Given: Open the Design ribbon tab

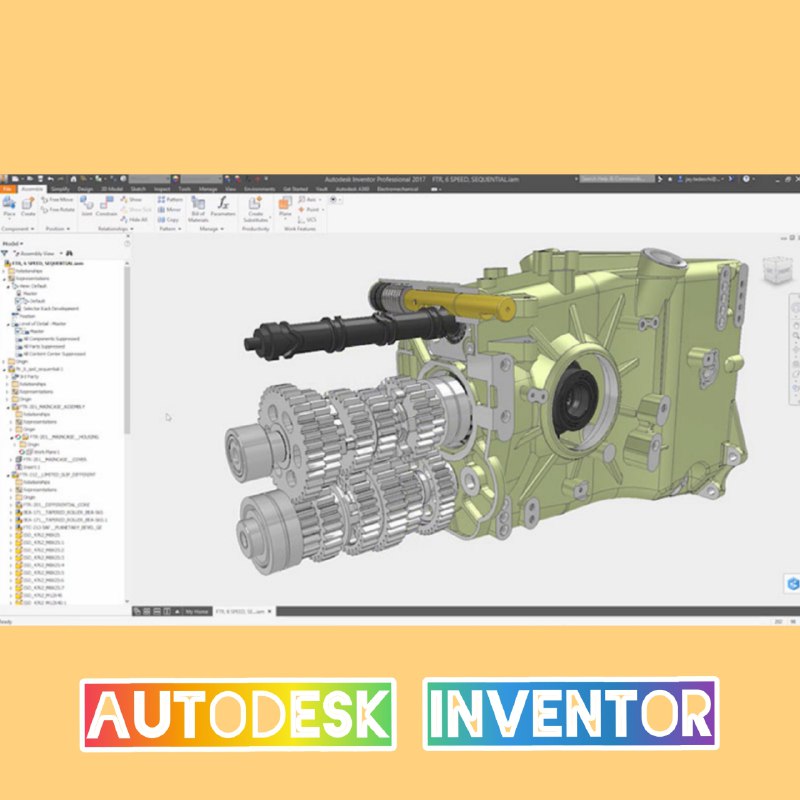Looking at the screenshot, I should (x=85, y=189).
